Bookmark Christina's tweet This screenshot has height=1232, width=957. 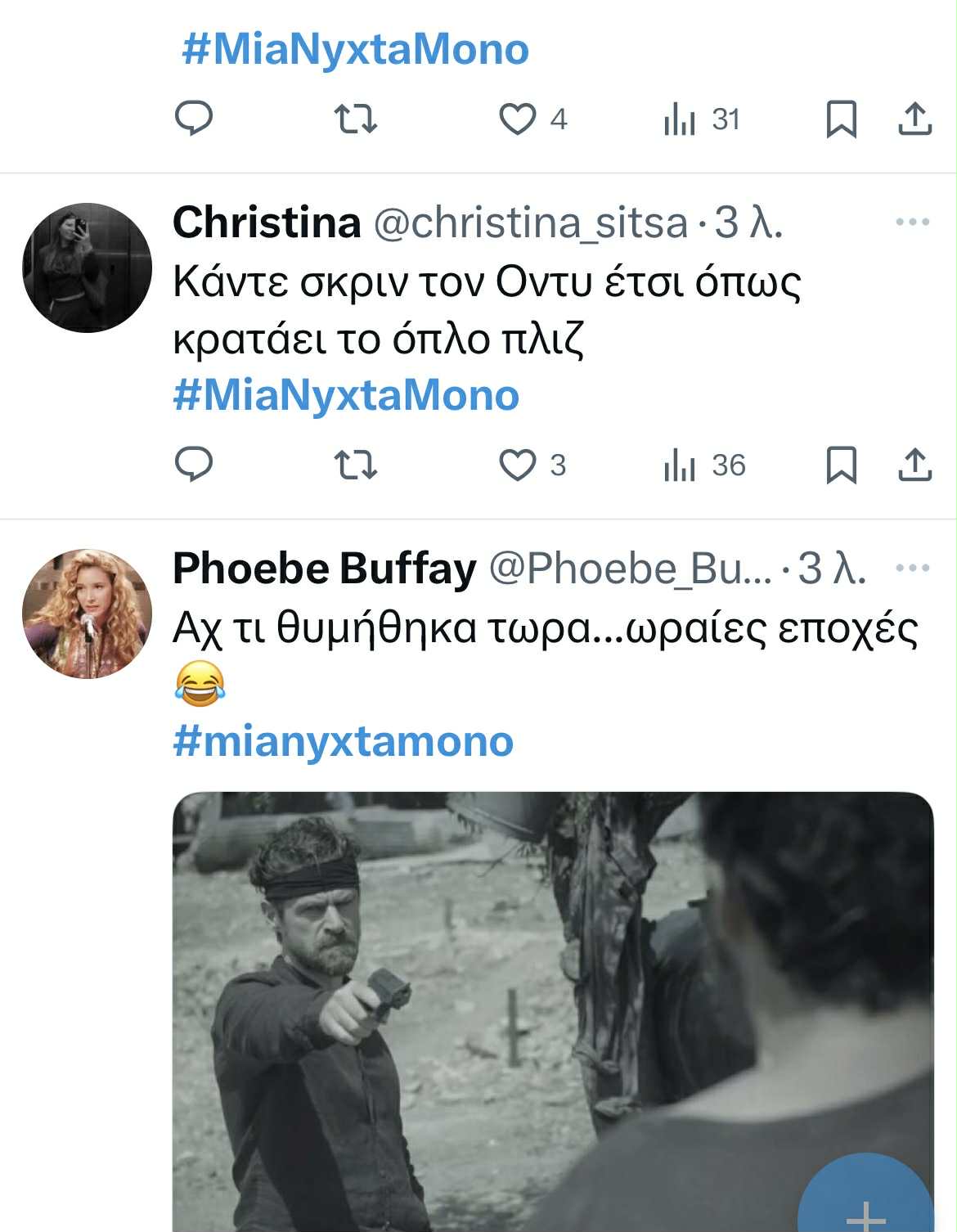pyautogui.click(x=841, y=465)
